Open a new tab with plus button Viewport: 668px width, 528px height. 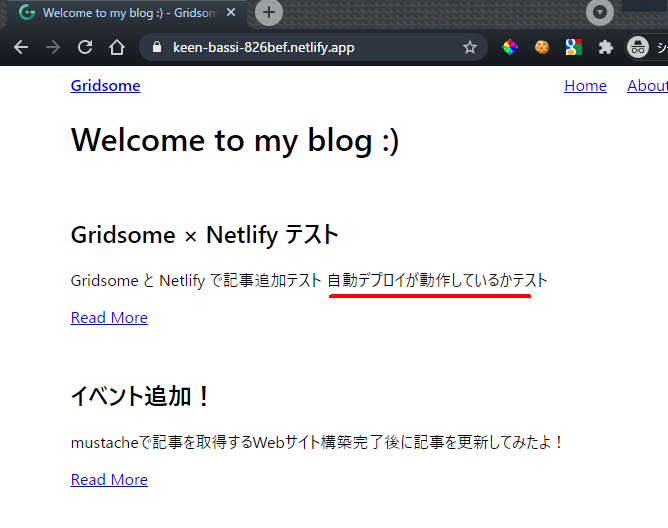click(x=269, y=12)
